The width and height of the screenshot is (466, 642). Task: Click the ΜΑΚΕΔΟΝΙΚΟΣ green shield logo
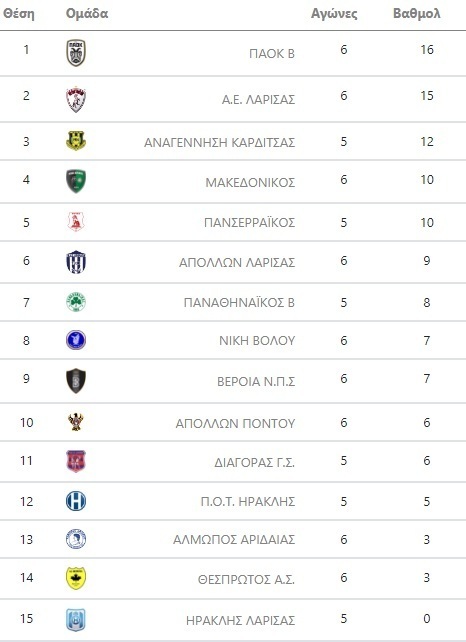(x=76, y=181)
